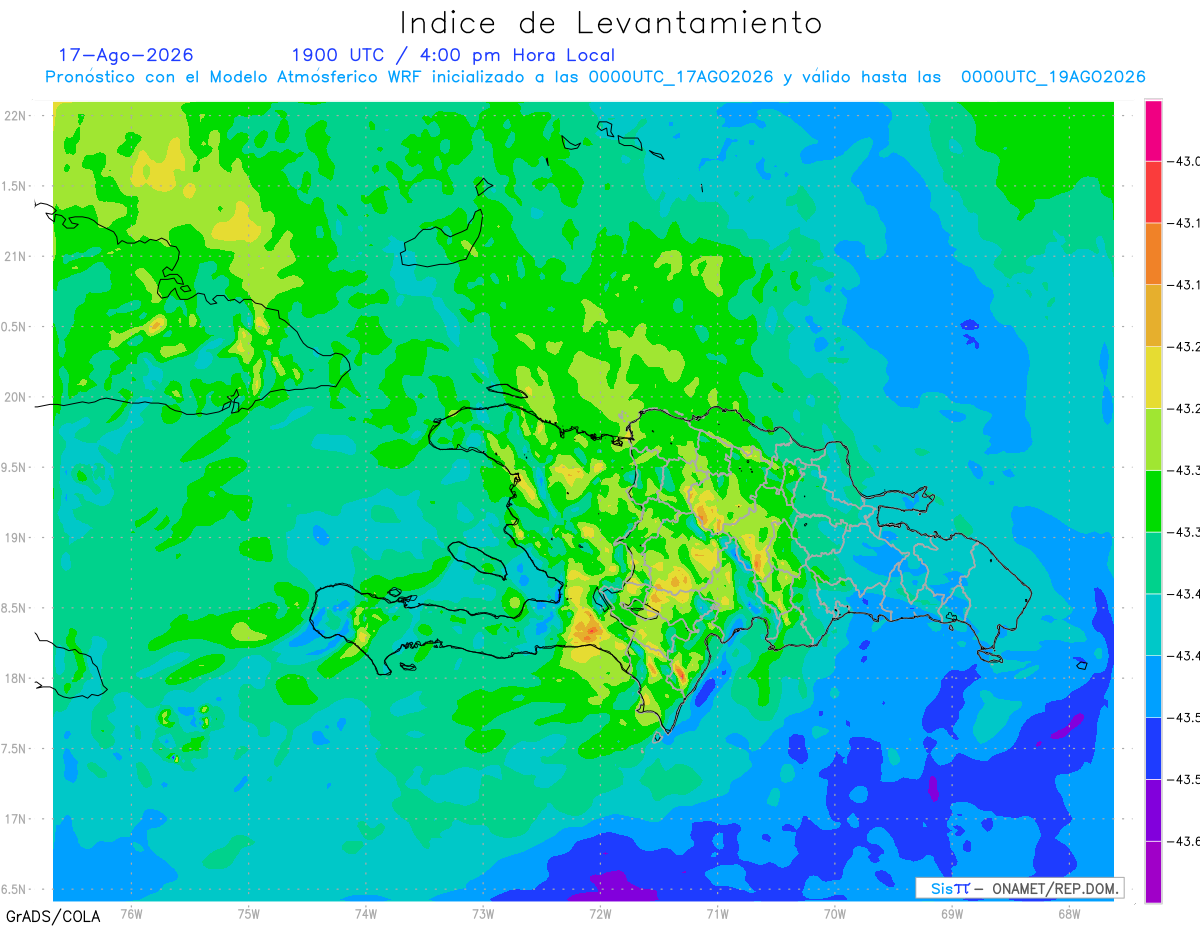
Task: Click the '20N' latitude label
Action: (17, 397)
